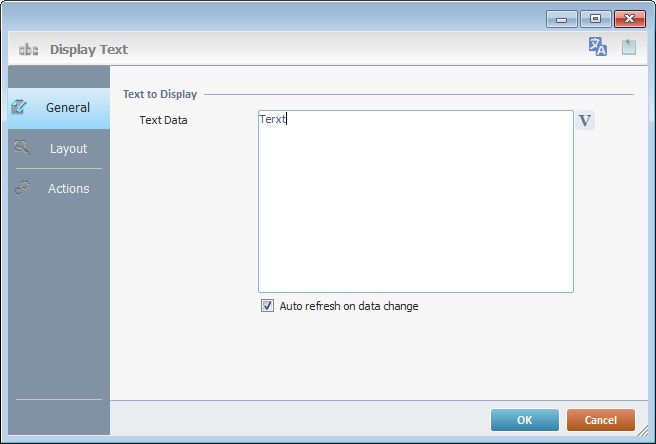Click the abc Display Text icon
The width and height of the screenshot is (656, 444).
pyautogui.click(x=28, y=49)
